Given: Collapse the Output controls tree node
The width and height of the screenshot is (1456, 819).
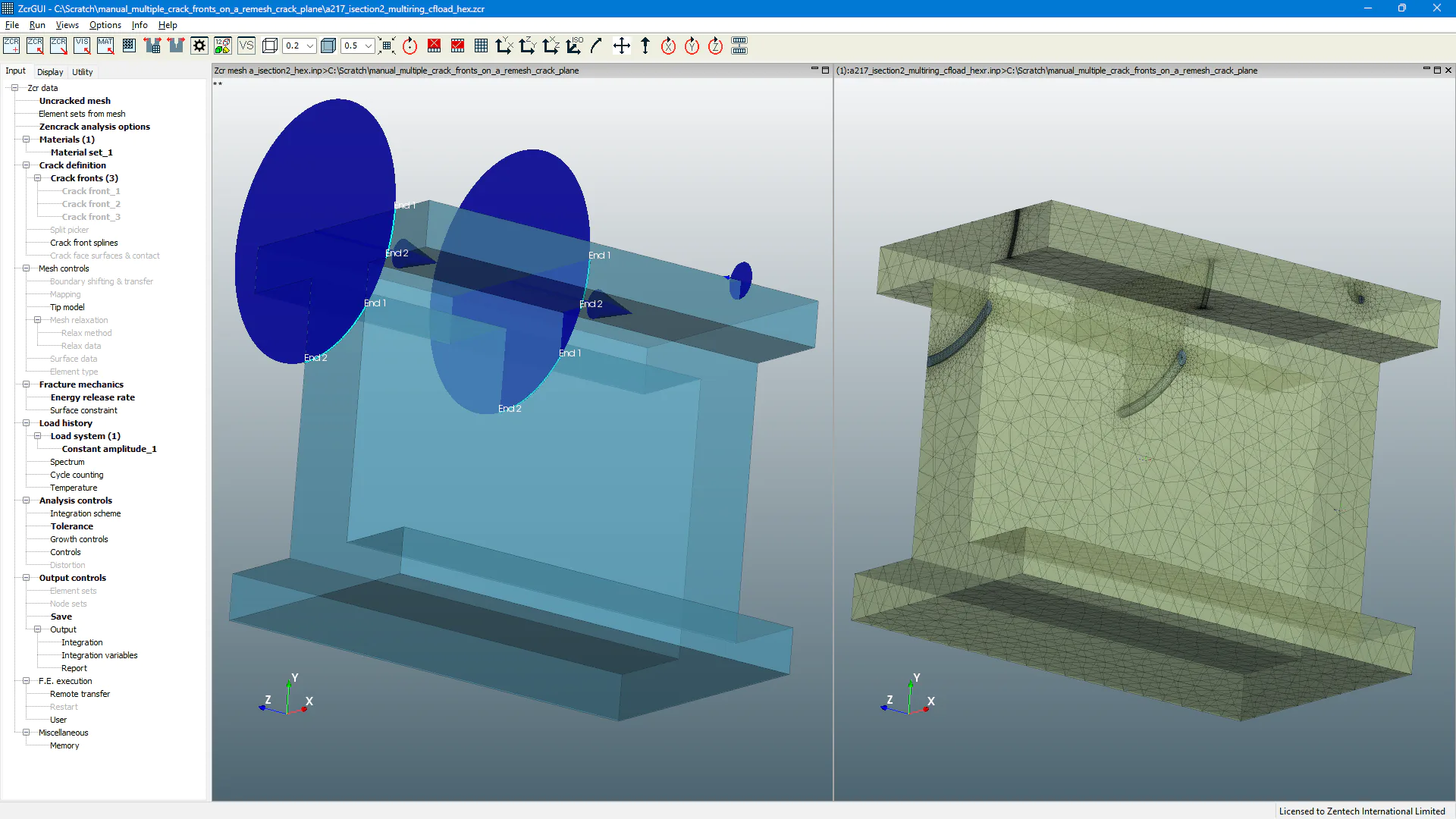Looking at the screenshot, I should (26, 578).
